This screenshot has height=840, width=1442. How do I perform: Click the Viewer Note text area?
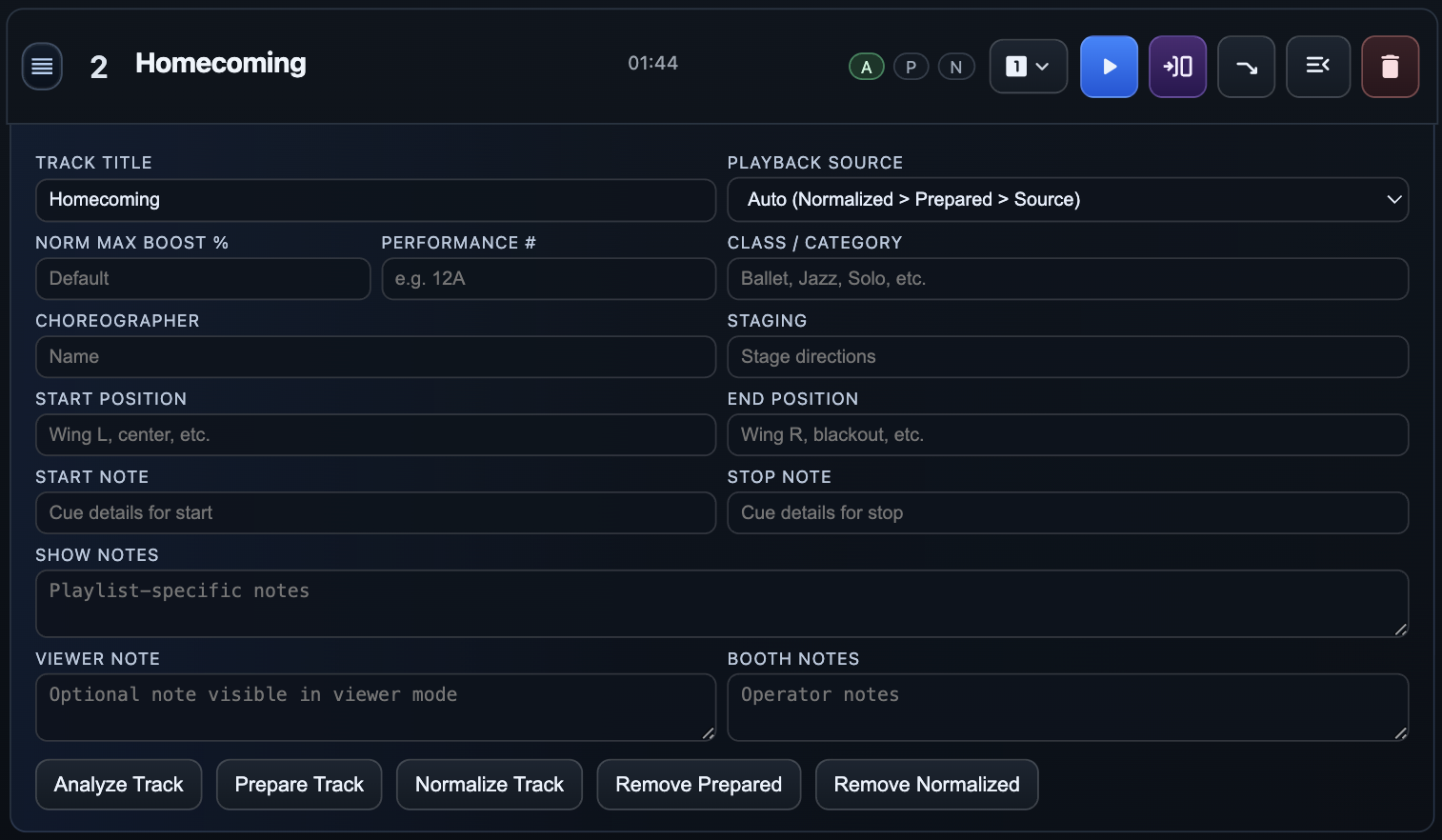[375, 708]
